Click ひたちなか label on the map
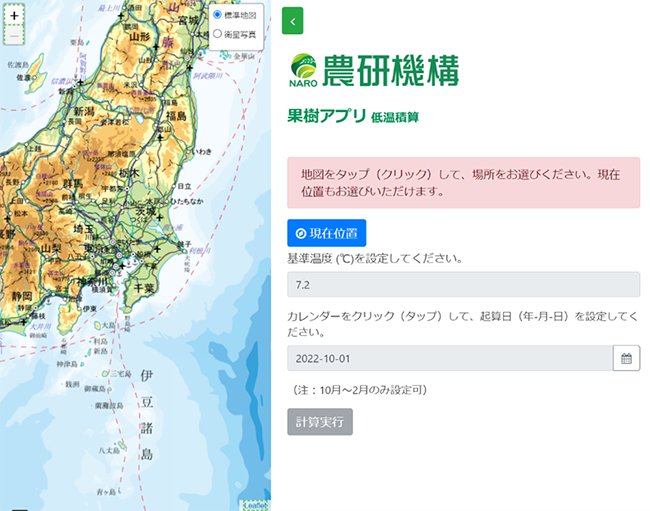Screen dimensions: 650x511 pos(187,201)
